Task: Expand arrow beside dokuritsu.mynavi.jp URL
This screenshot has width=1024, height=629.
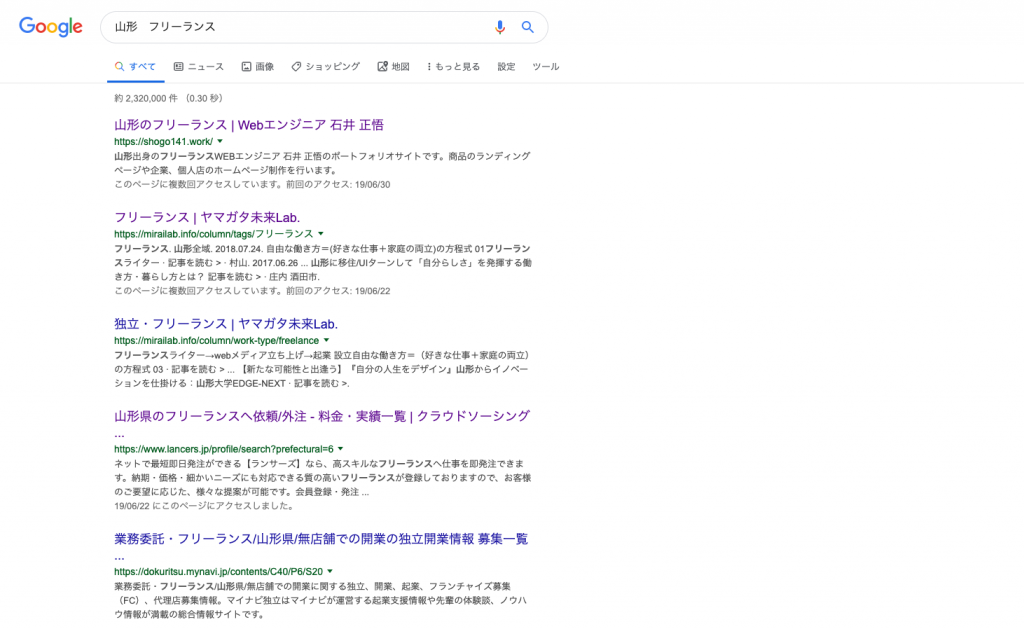Action: pyautogui.click(x=329, y=572)
